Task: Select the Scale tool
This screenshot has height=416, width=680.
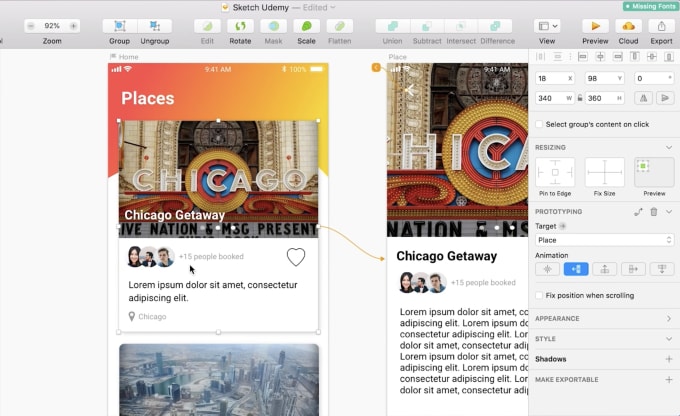Action: pos(306,26)
